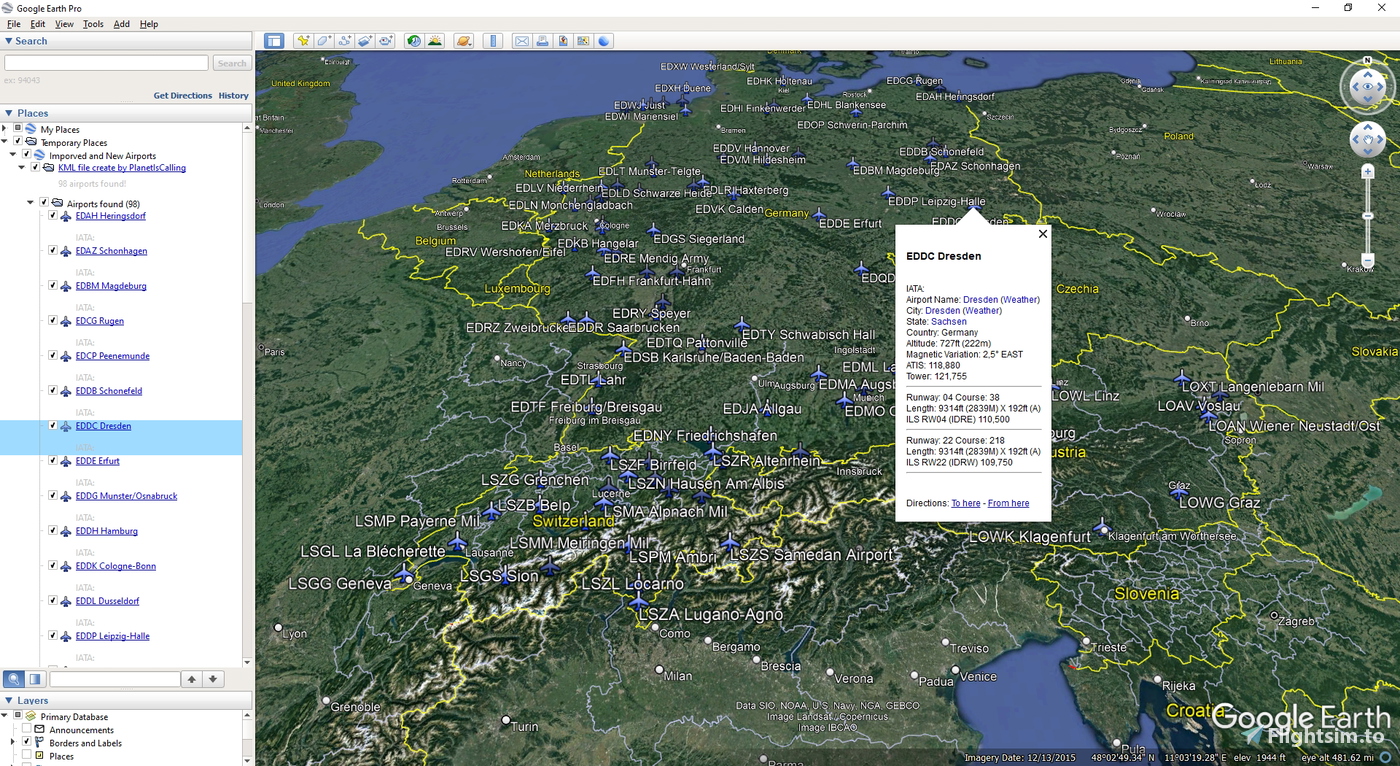Click the Look joystick compass control
Viewport: 1400px width, 766px height.
[x=1367, y=87]
